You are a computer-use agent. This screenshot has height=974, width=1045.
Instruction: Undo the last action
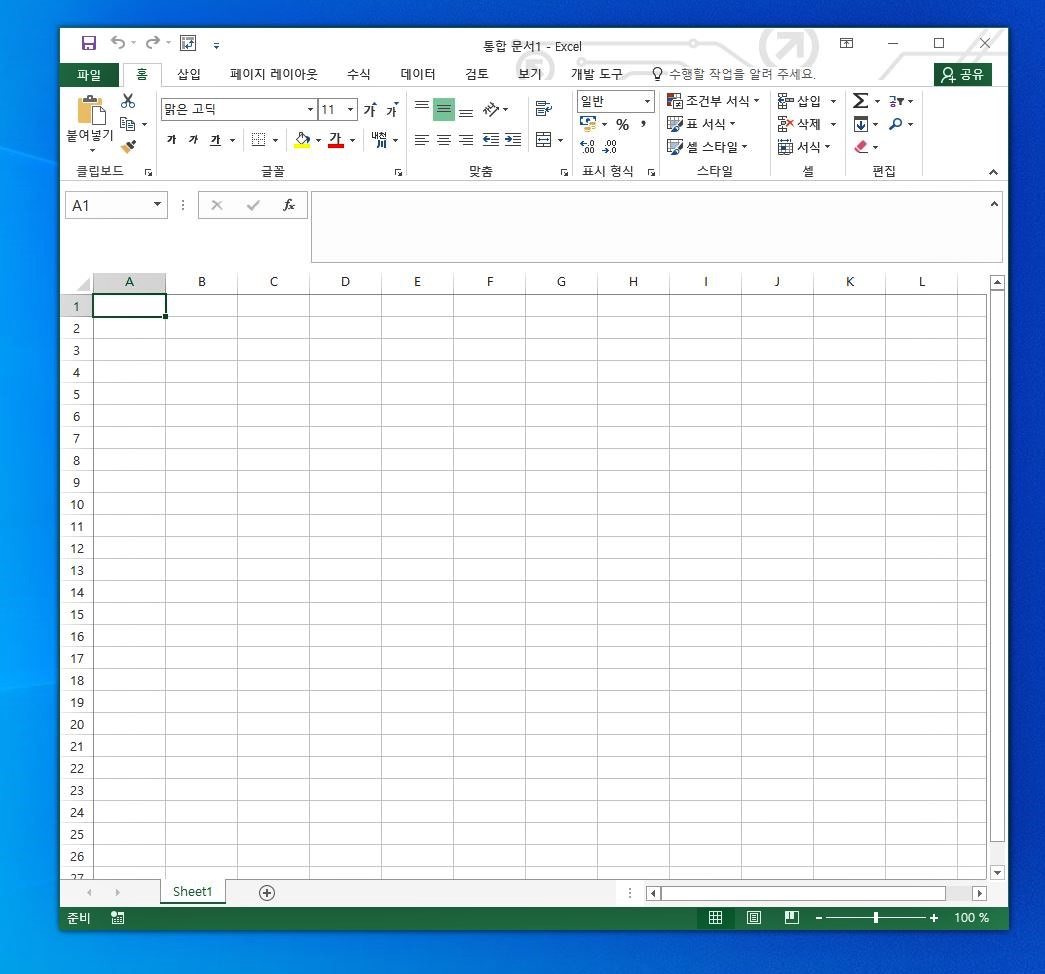[118, 43]
